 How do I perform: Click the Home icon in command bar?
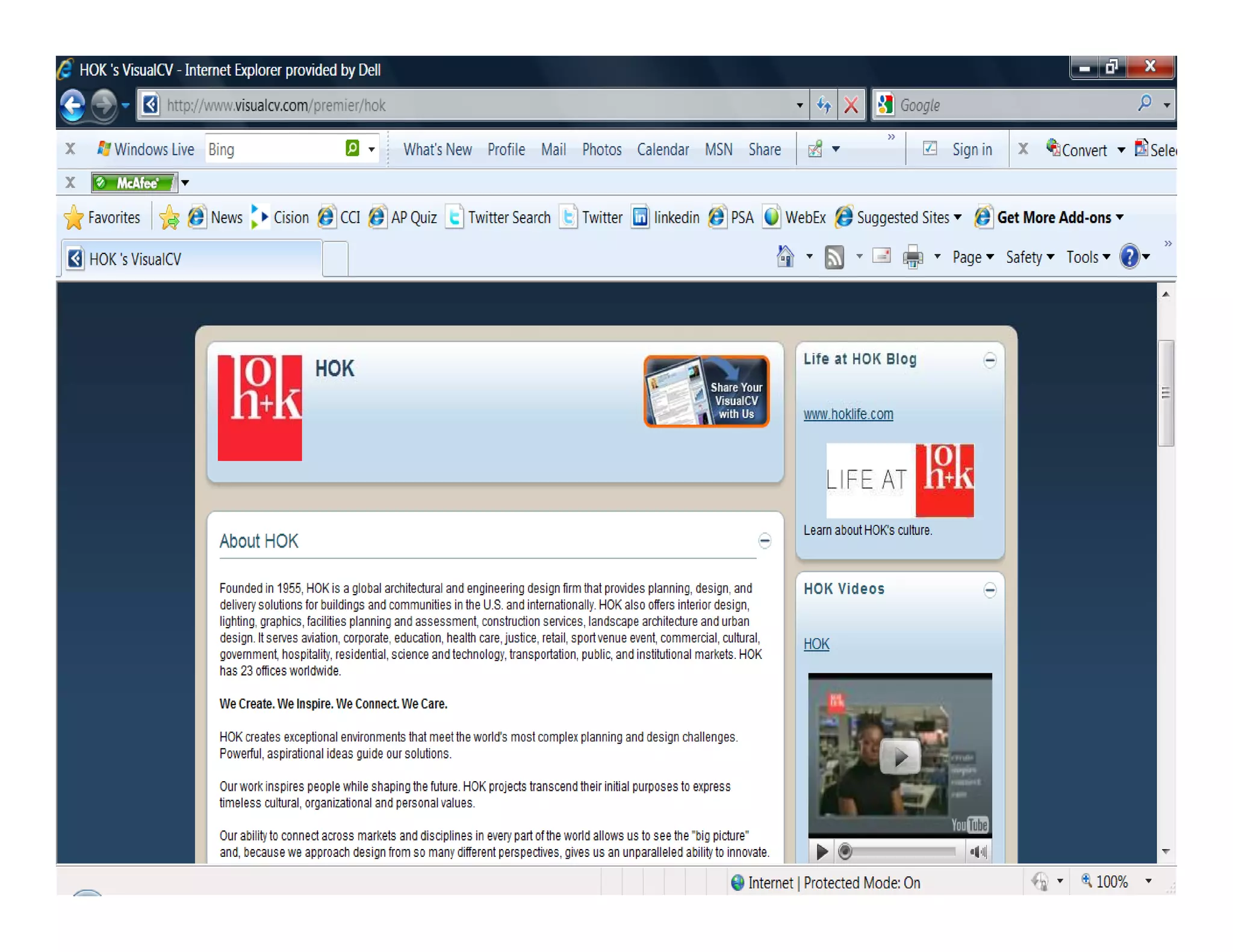click(784, 257)
